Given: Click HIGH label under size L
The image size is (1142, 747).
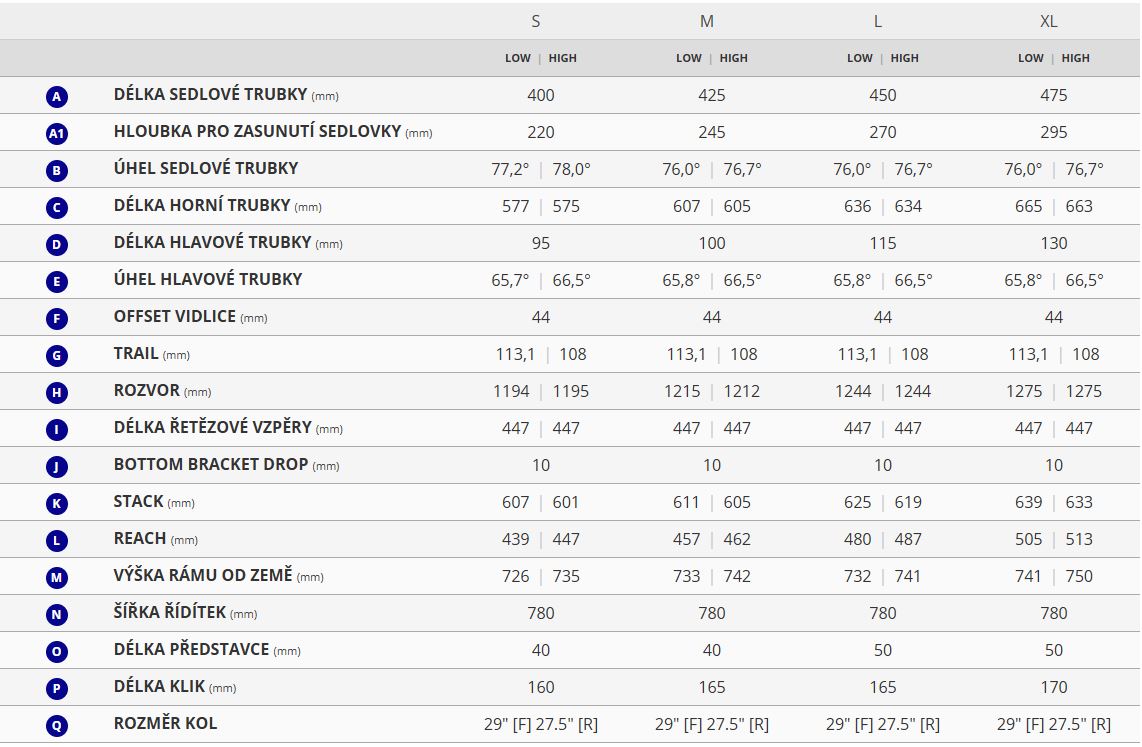Looking at the screenshot, I should point(905,58).
